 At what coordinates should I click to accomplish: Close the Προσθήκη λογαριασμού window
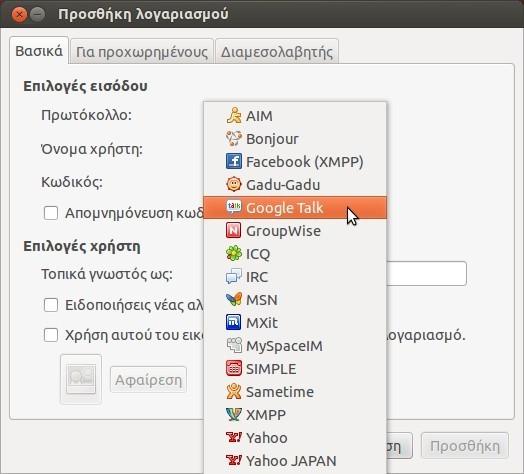tap(19, 14)
